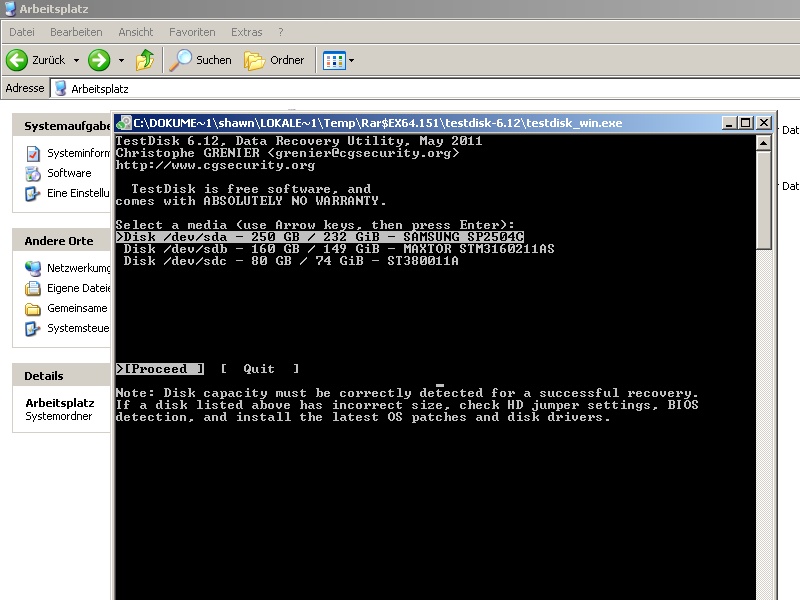Click the Eigene Dateien folder icon
The width and height of the screenshot is (800, 600).
click(x=33, y=288)
